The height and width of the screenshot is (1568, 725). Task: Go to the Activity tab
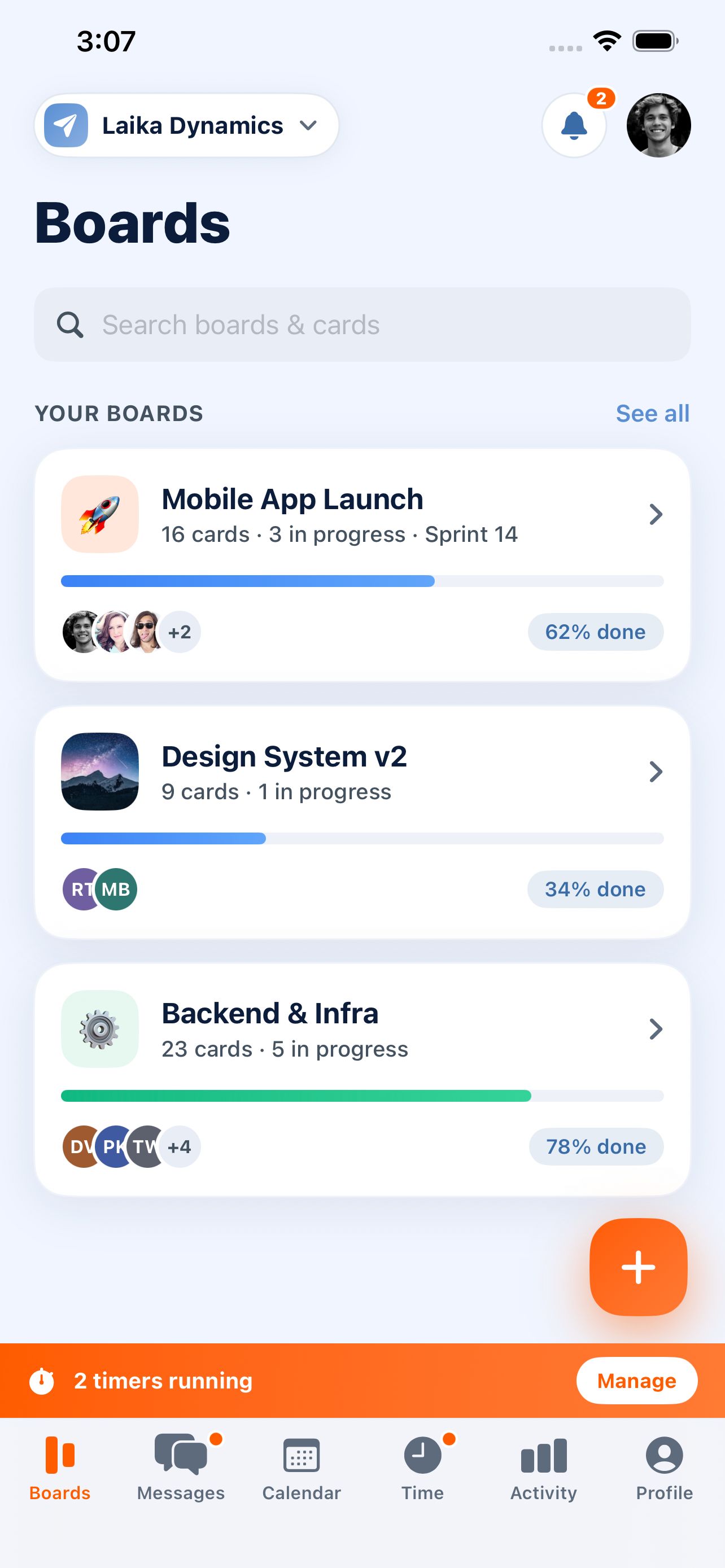544,1468
